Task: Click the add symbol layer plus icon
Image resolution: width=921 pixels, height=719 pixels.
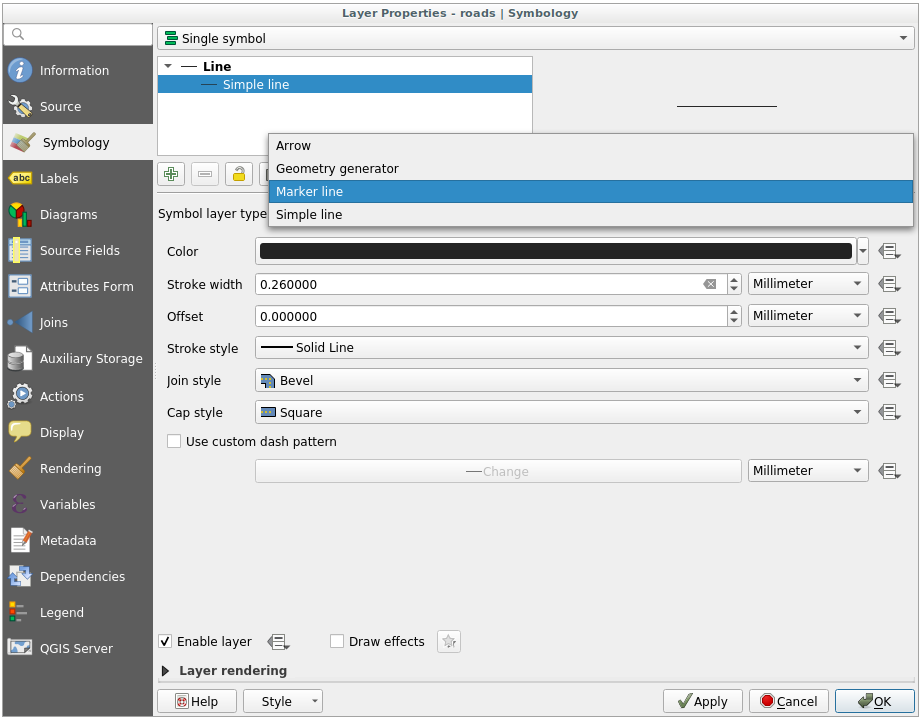Action: (171, 174)
